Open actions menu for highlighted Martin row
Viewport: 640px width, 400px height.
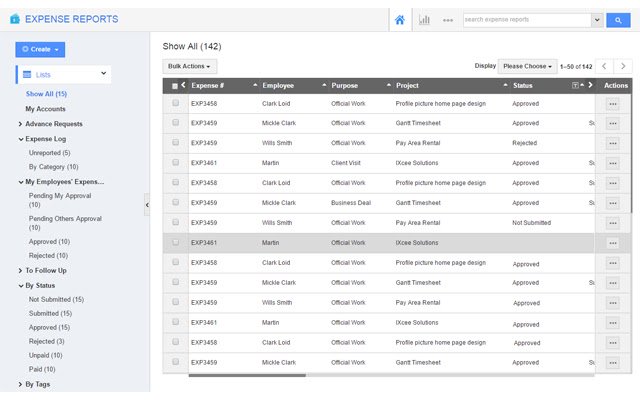[x=613, y=243]
